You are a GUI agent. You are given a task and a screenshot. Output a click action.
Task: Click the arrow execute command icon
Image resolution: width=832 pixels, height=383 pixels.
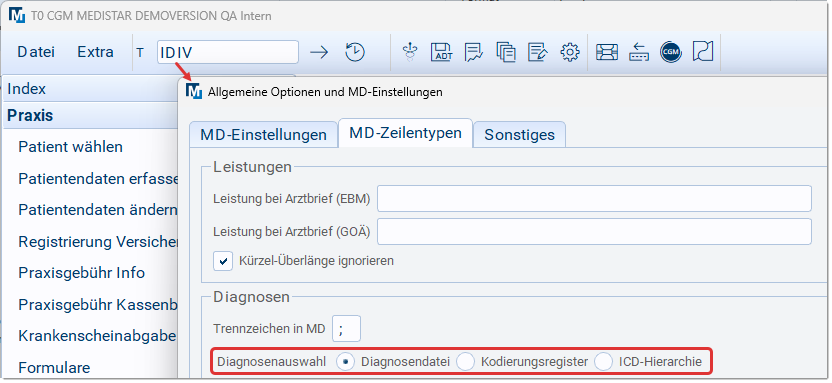(x=319, y=52)
